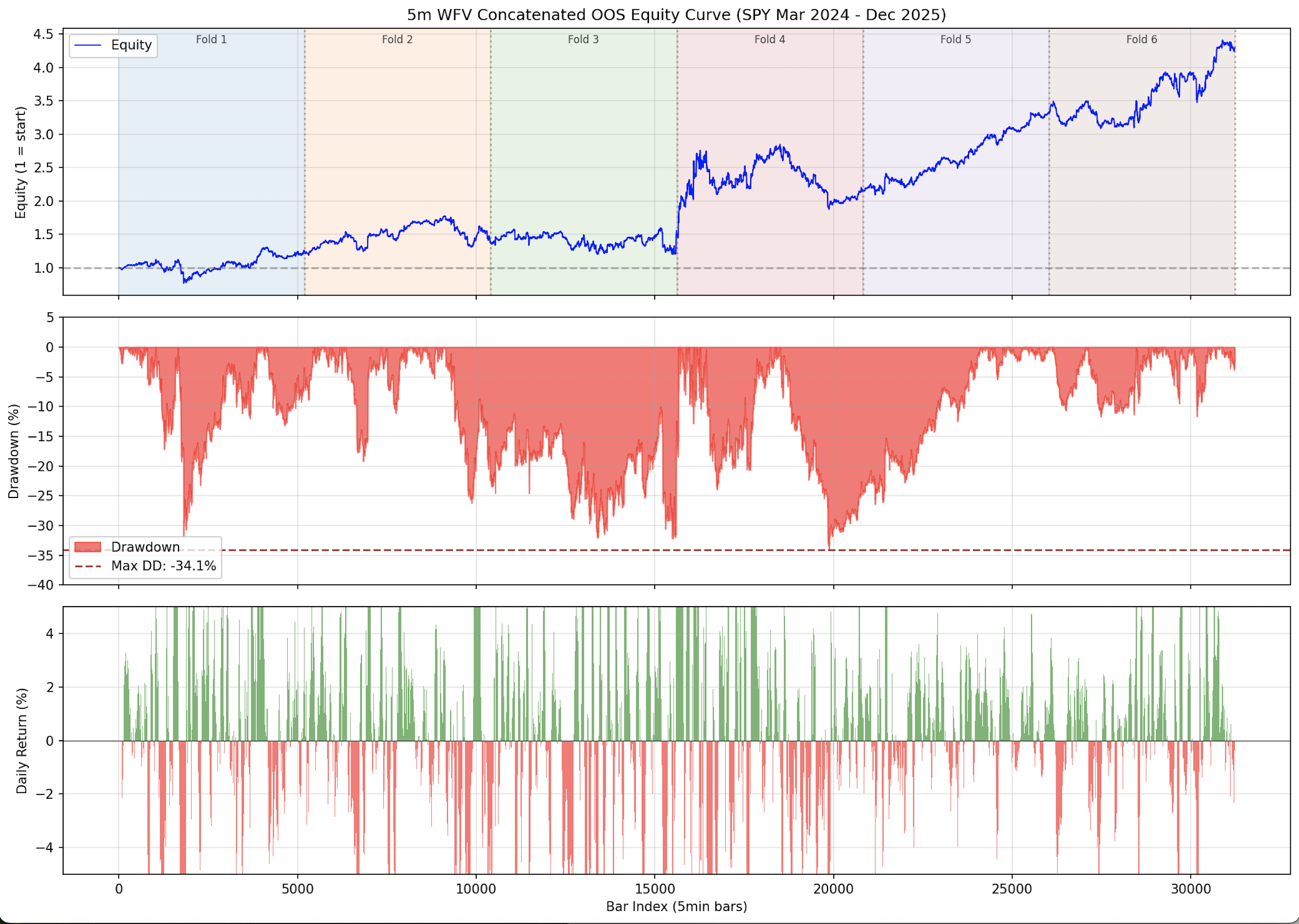1299x924 pixels.
Task: Select the Fold 5 label
Action: (955, 39)
